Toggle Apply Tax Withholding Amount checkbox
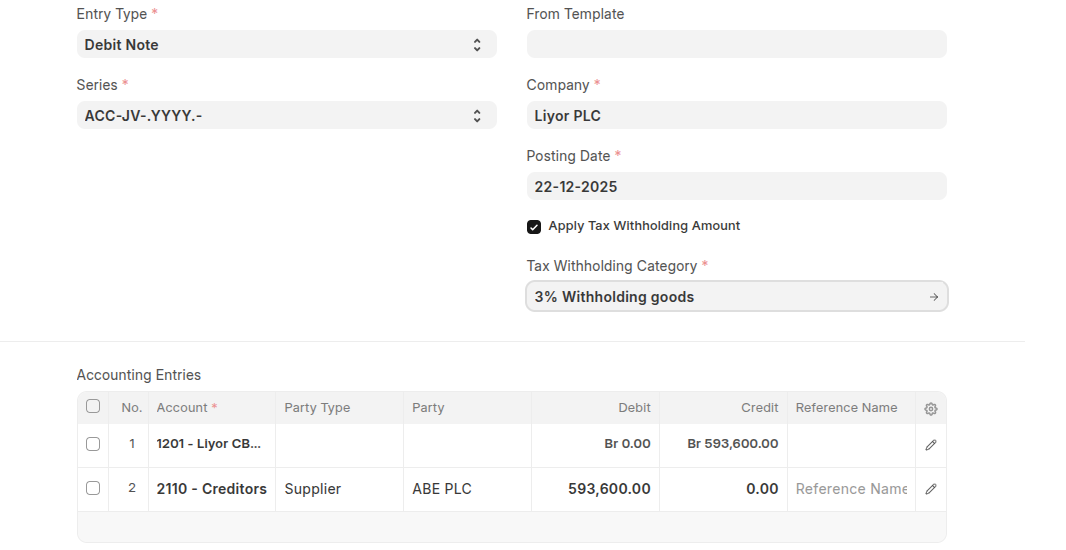This screenshot has height=550, width=1066. (x=534, y=227)
